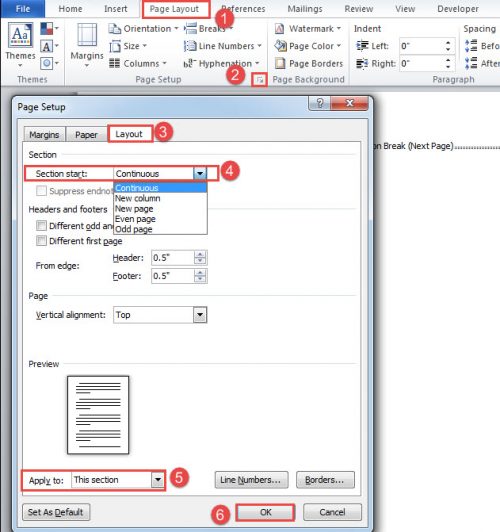Screen dimensions: 500x532
Task: Open Theme Effects dropdown icon
Action: point(49,63)
